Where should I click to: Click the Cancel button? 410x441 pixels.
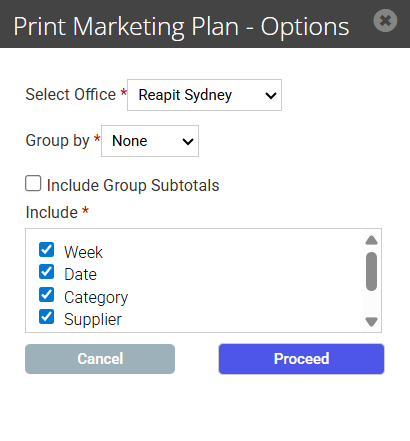[100, 359]
